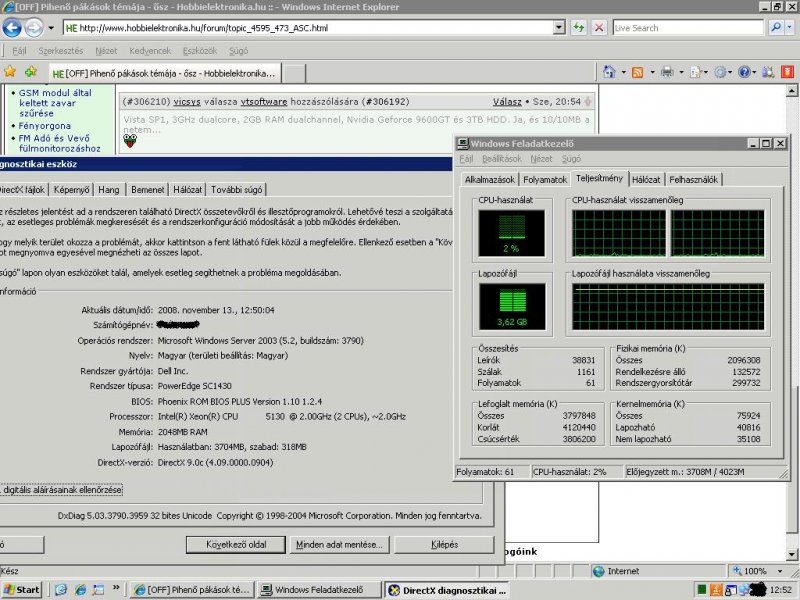Expand the RSS feeds dropdown arrow
The image size is (800, 600).
click(x=652, y=72)
